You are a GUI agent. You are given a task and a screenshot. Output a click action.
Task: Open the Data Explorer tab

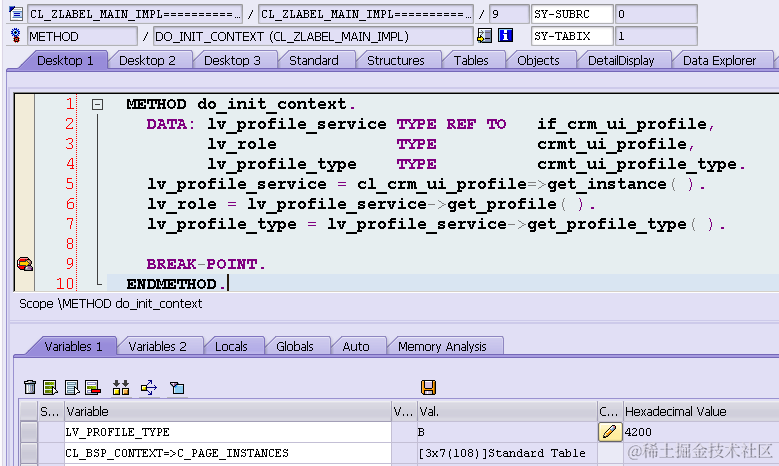pos(719,60)
